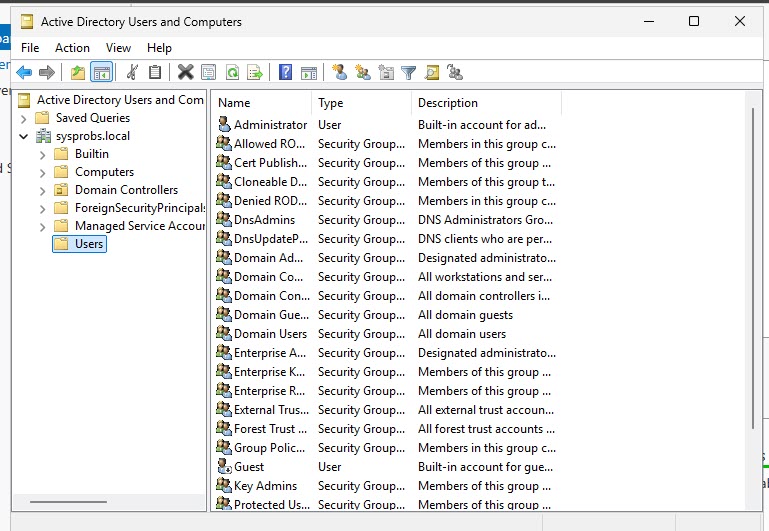Click the Find objects icon
Viewport: 769px width, 531px height.
pyautogui.click(x=432, y=73)
